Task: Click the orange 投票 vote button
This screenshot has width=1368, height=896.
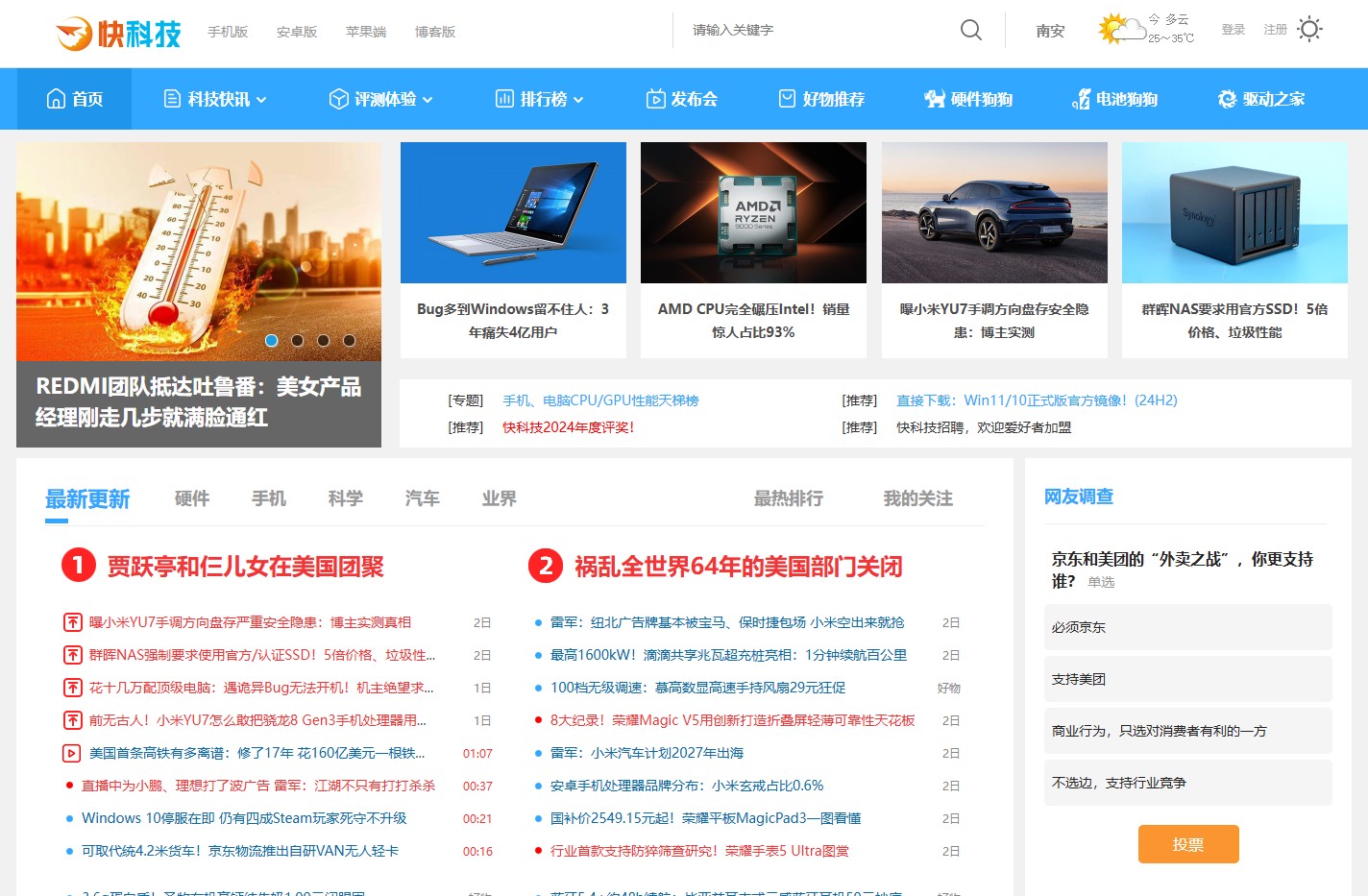Action: [x=1188, y=844]
